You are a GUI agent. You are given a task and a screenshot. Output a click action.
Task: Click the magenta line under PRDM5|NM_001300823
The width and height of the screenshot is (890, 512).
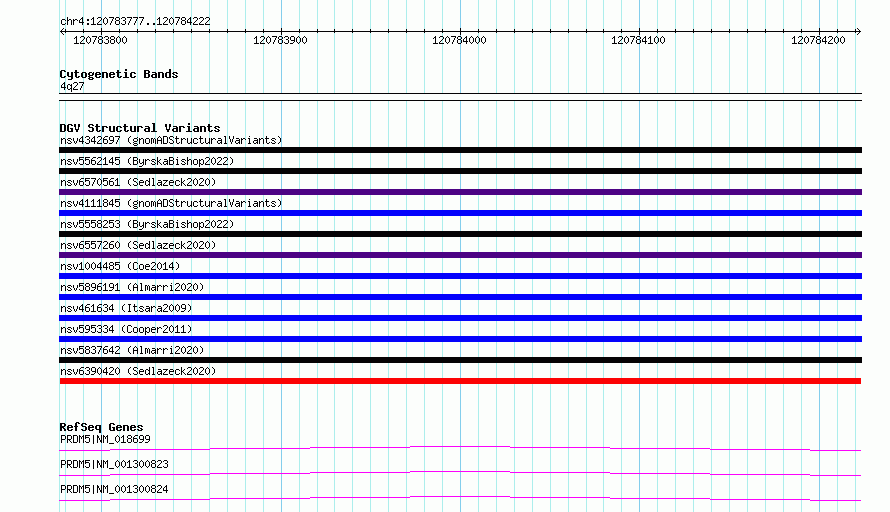point(460,473)
